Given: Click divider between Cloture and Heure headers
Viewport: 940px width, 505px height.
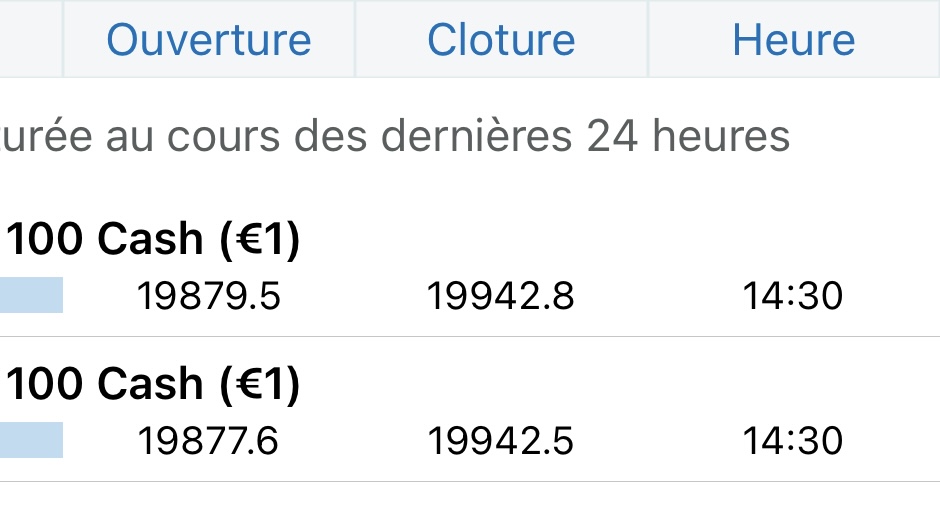Looking at the screenshot, I should coord(648,40).
